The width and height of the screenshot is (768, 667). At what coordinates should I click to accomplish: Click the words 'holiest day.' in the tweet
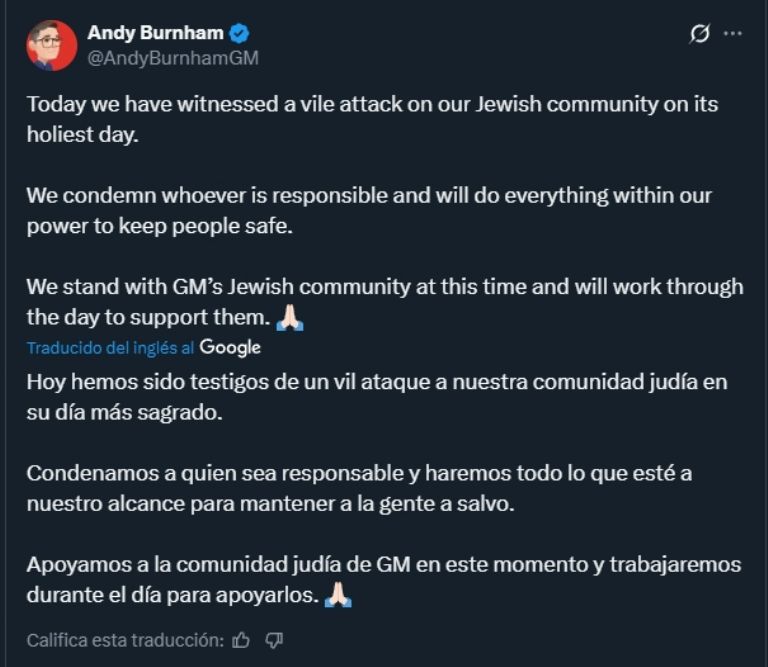(82, 133)
